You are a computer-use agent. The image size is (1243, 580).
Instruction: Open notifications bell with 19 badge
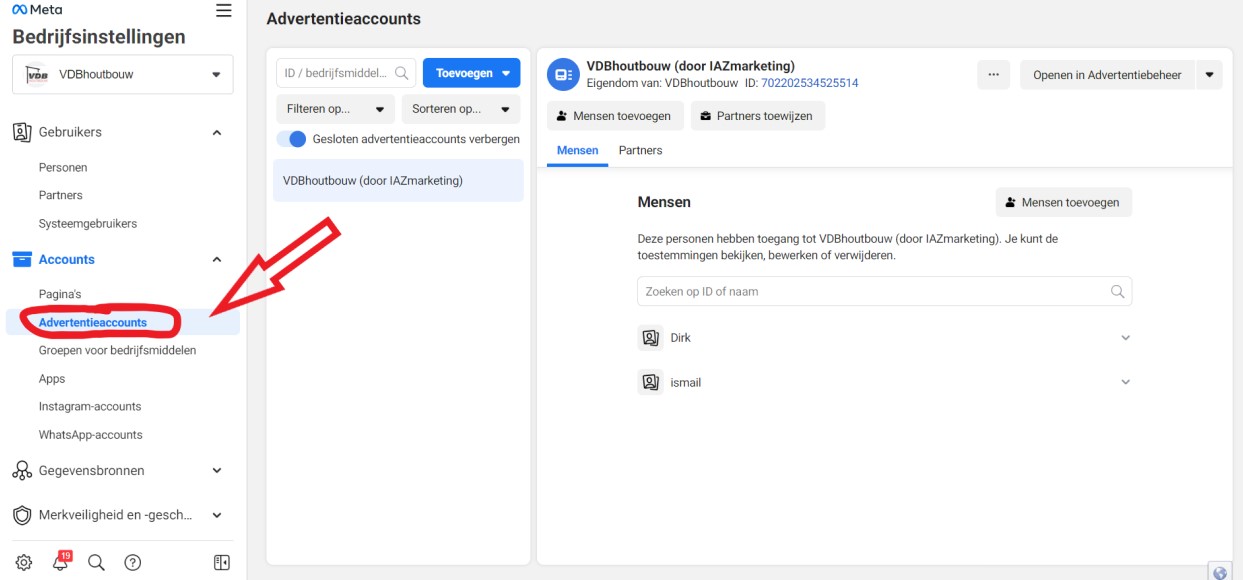(x=60, y=561)
